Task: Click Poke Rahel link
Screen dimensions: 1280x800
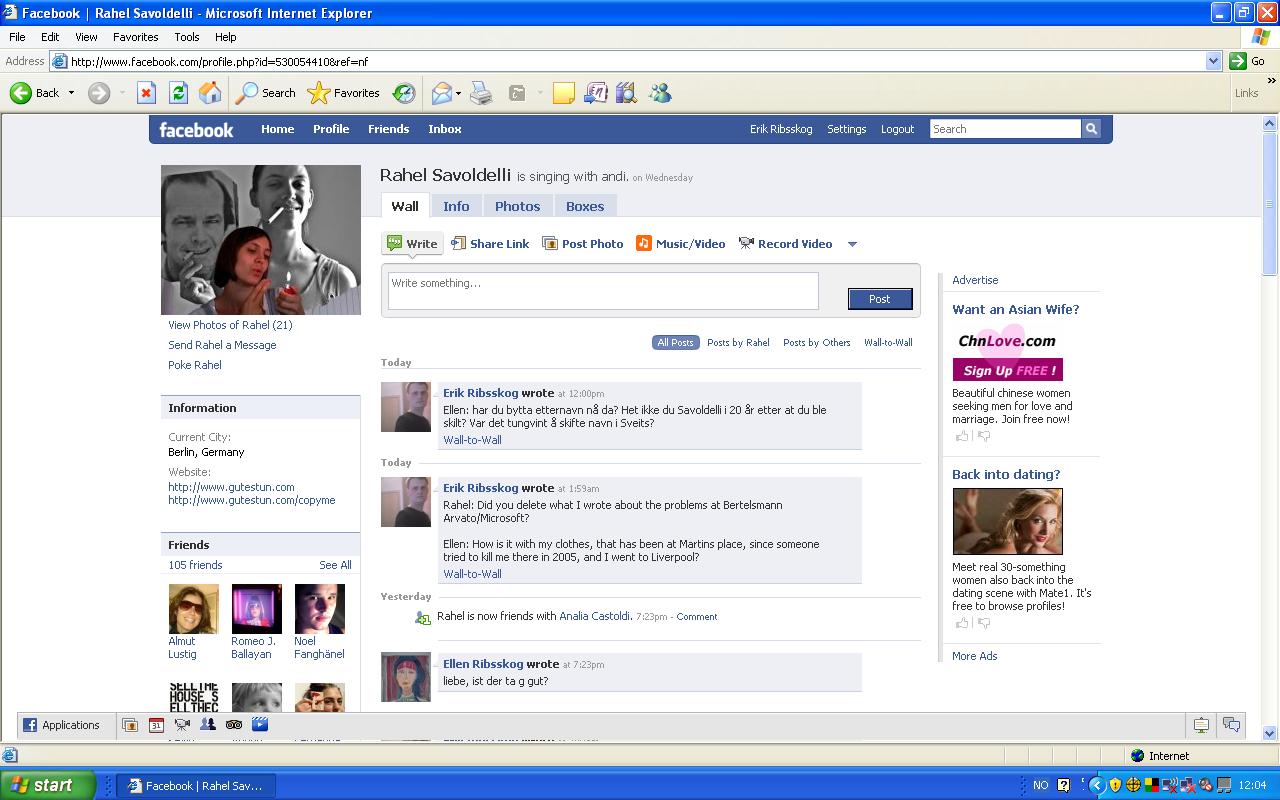Action: 195,365
